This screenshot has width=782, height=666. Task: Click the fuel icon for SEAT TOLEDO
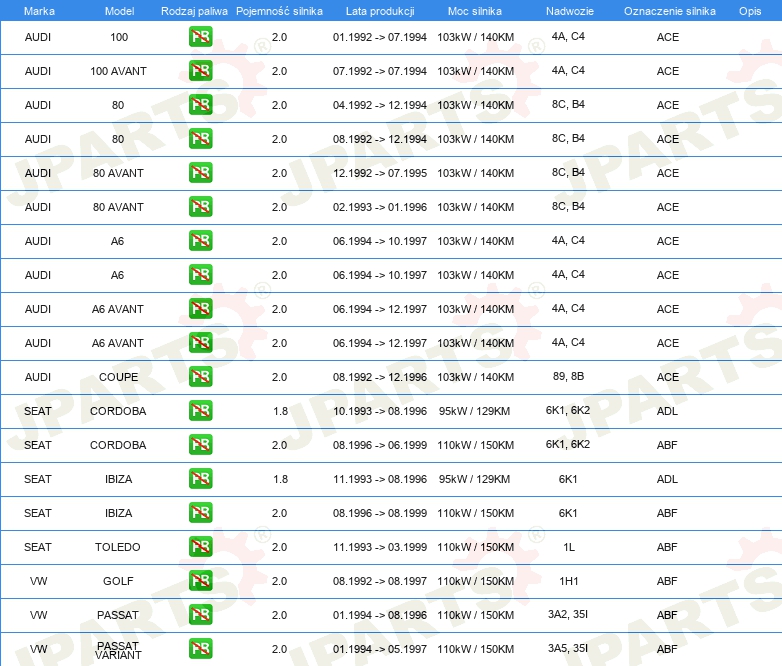point(200,546)
